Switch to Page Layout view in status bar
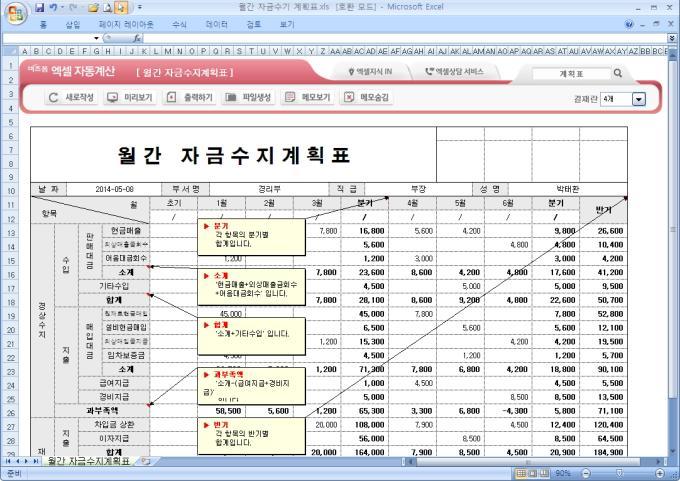The height and width of the screenshot is (481, 680). click(533, 473)
